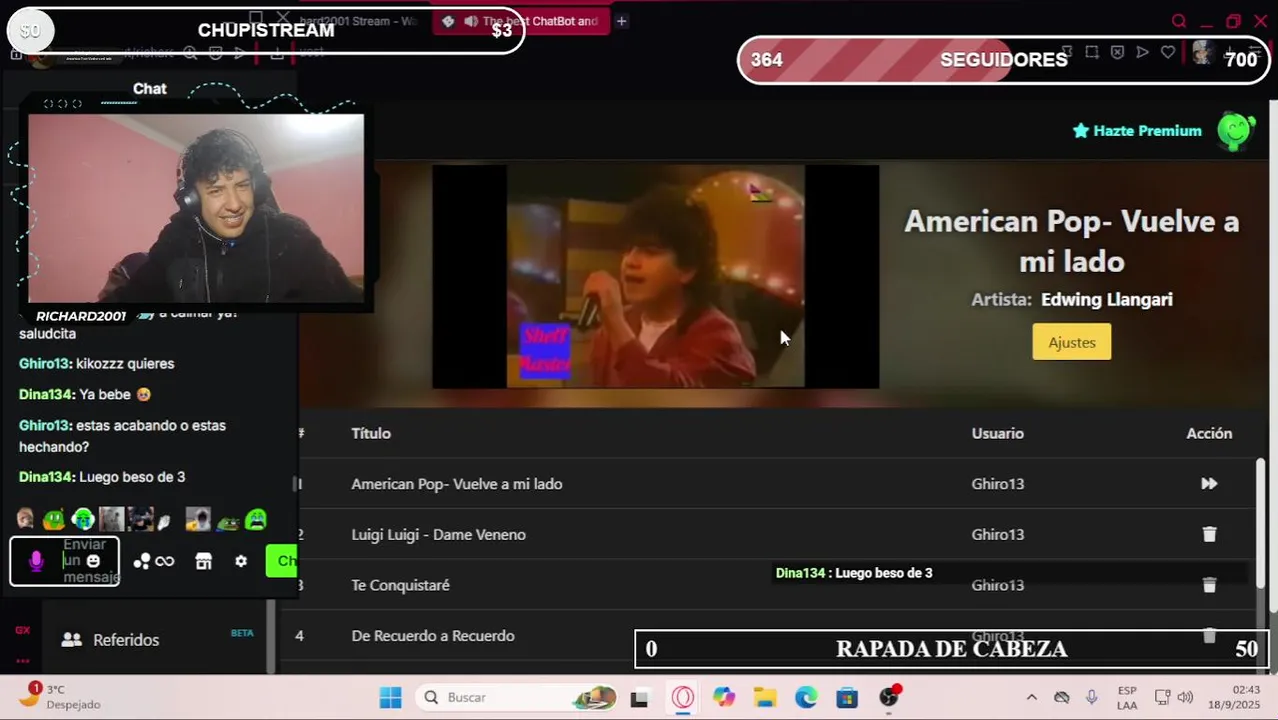Viewport: 1278px width, 720px height.
Task: Open Task View from taskbar
Action: click(x=639, y=698)
